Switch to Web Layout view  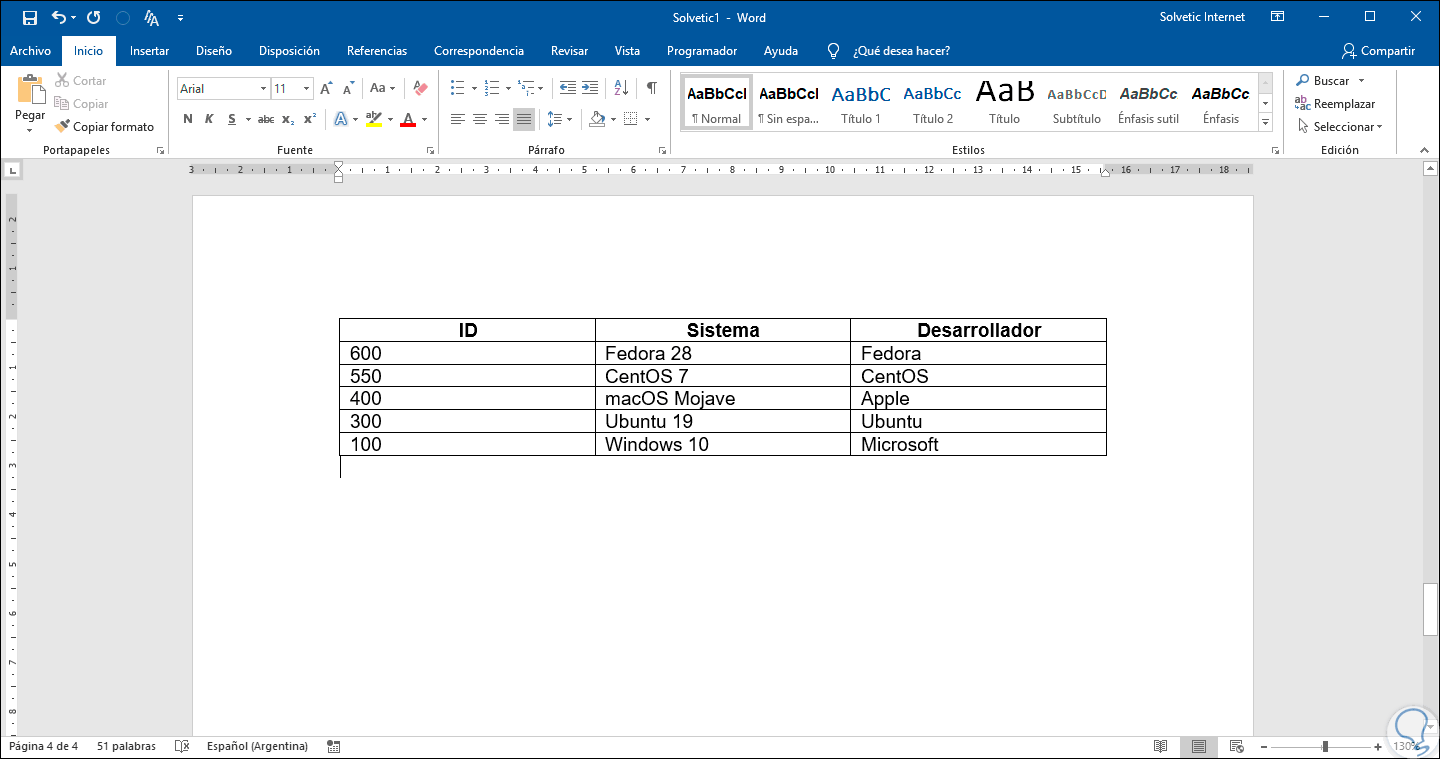click(x=1236, y=747)
